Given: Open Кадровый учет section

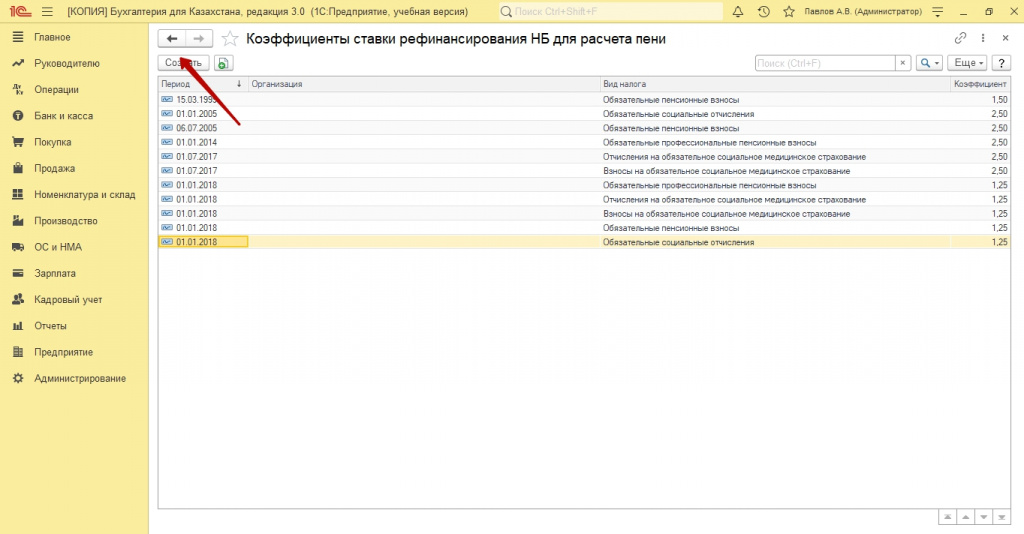Looking at the screenshot, I should pos(68,300).
